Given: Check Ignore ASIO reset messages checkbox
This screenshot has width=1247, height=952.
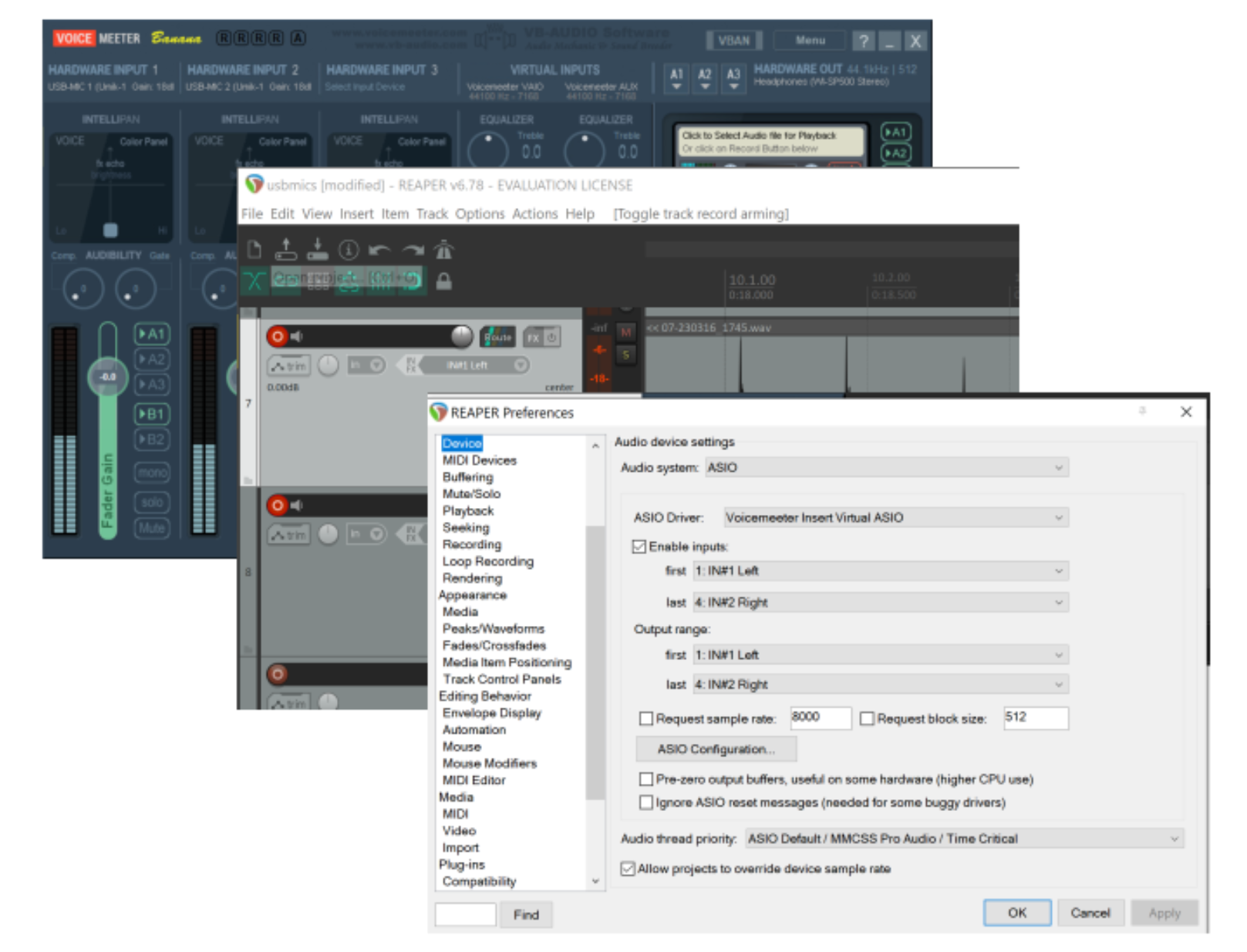Looking at the screenshot, I should tap(646, 802).
